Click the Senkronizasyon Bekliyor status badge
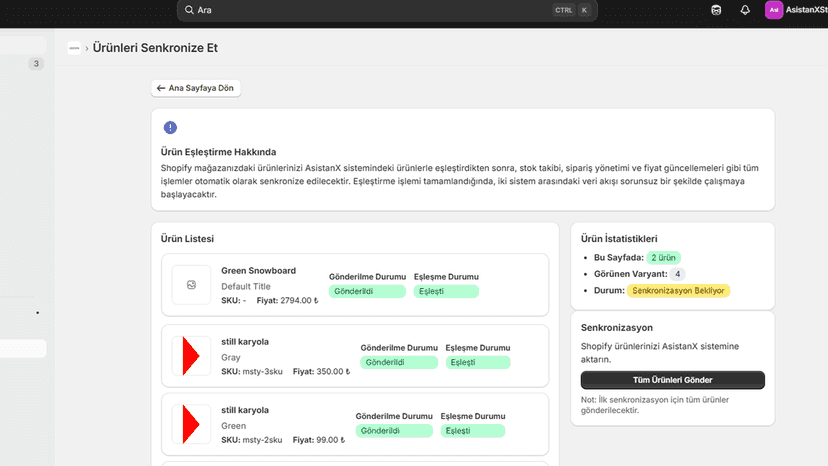This screenshot has height=466, width=828. pos(678,291)
